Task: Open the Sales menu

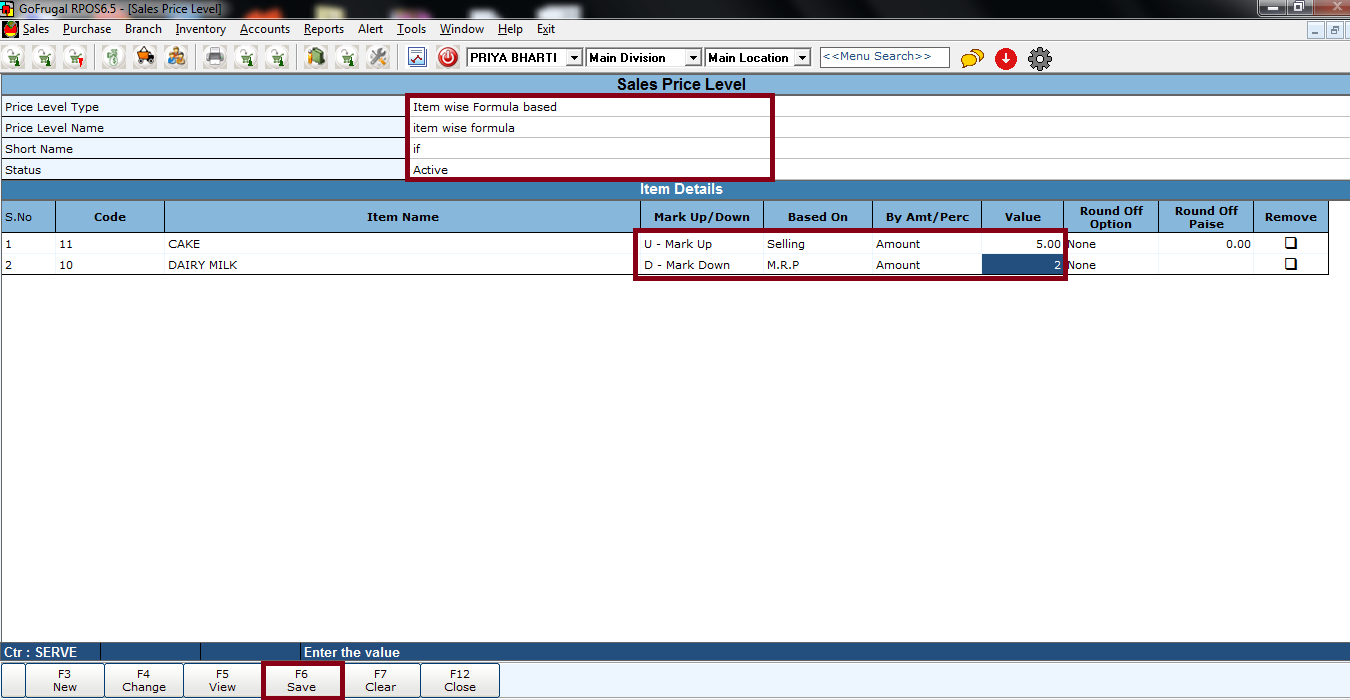Action: tap(36, 29)
